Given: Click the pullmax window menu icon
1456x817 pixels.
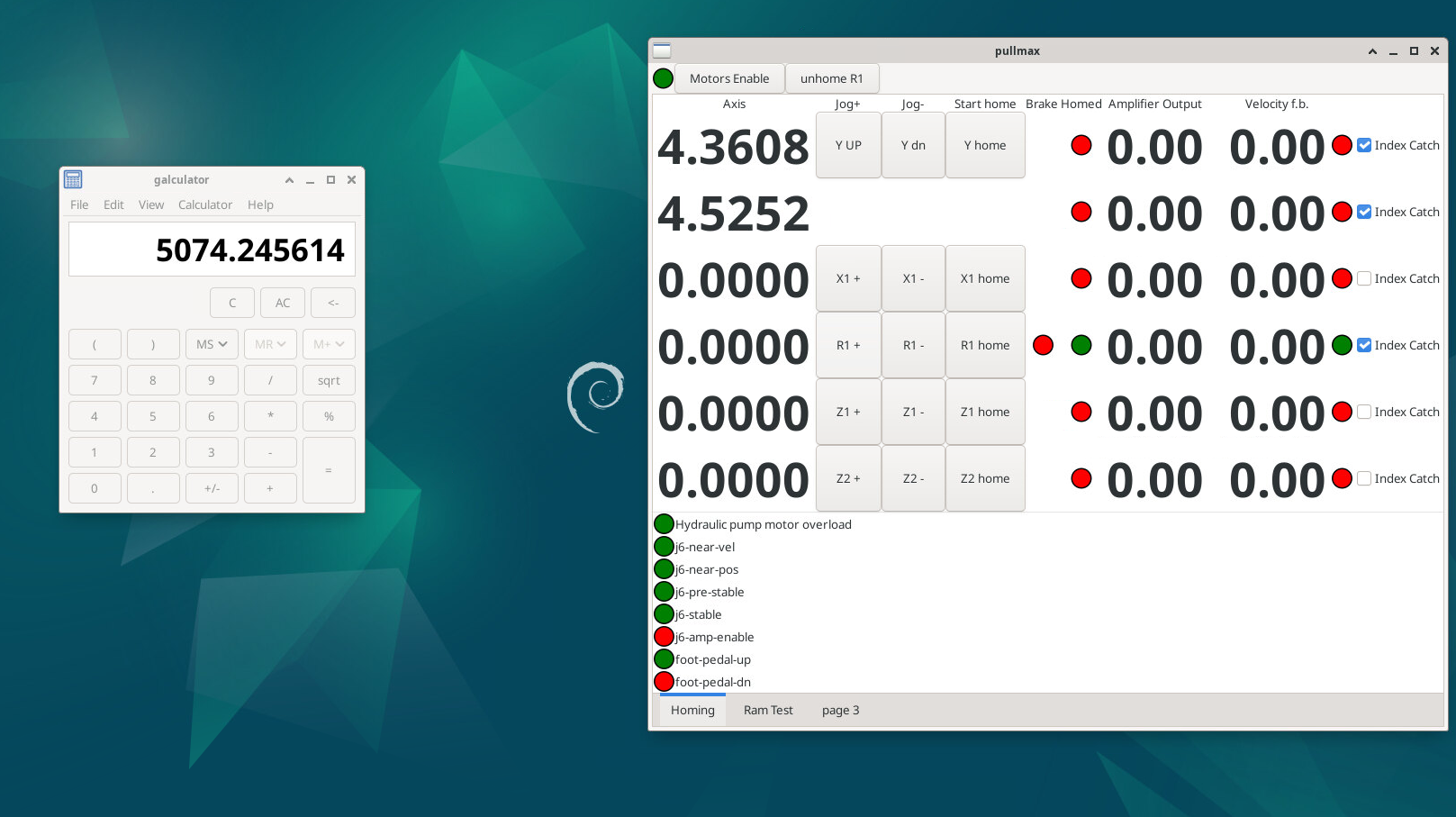Looking at the screenshot, I should pos(662,51).
